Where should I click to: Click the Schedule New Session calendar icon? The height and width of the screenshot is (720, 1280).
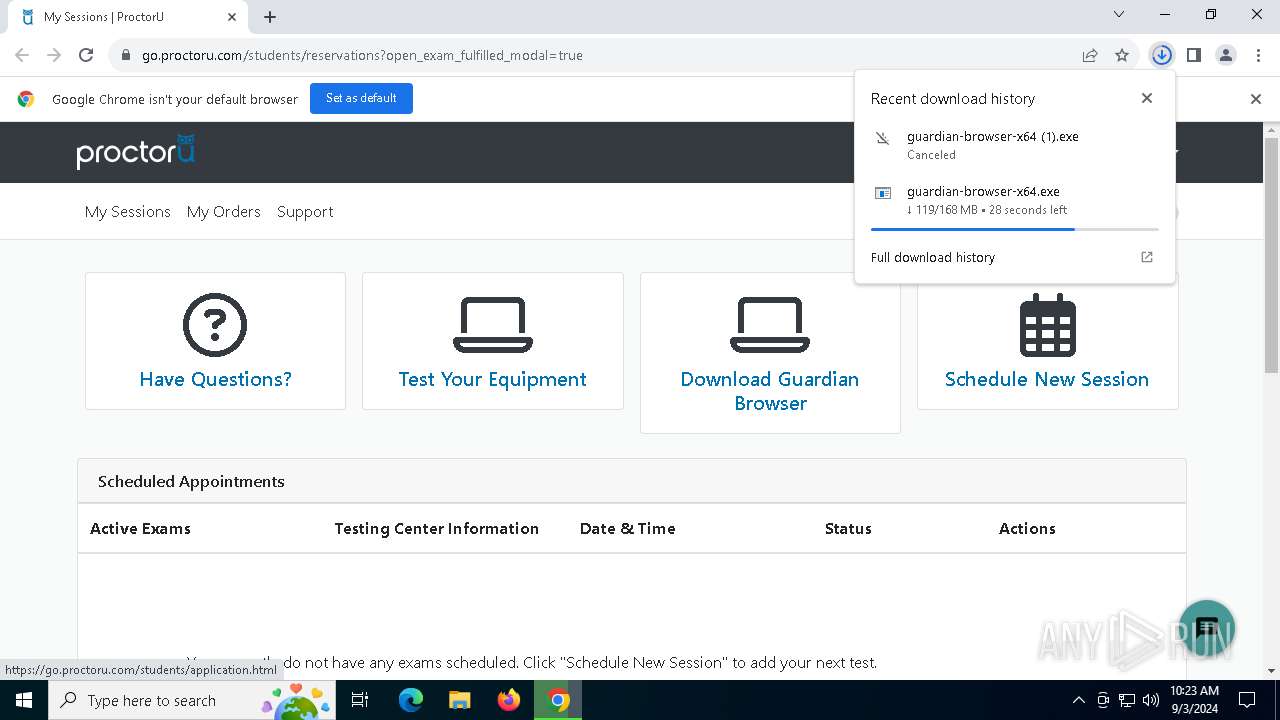pyautogui.click(x=1047, y=325)
